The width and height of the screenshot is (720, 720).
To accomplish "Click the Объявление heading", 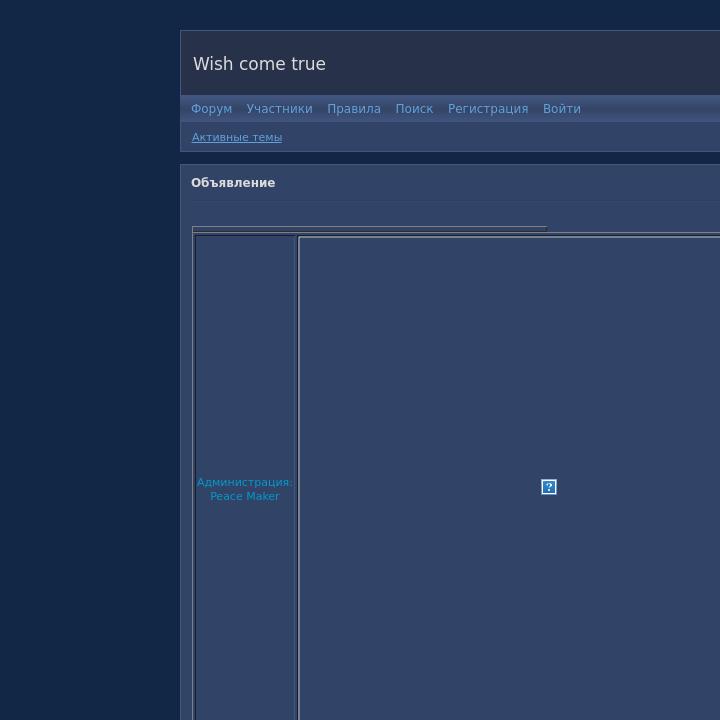I will coord(233,183).
